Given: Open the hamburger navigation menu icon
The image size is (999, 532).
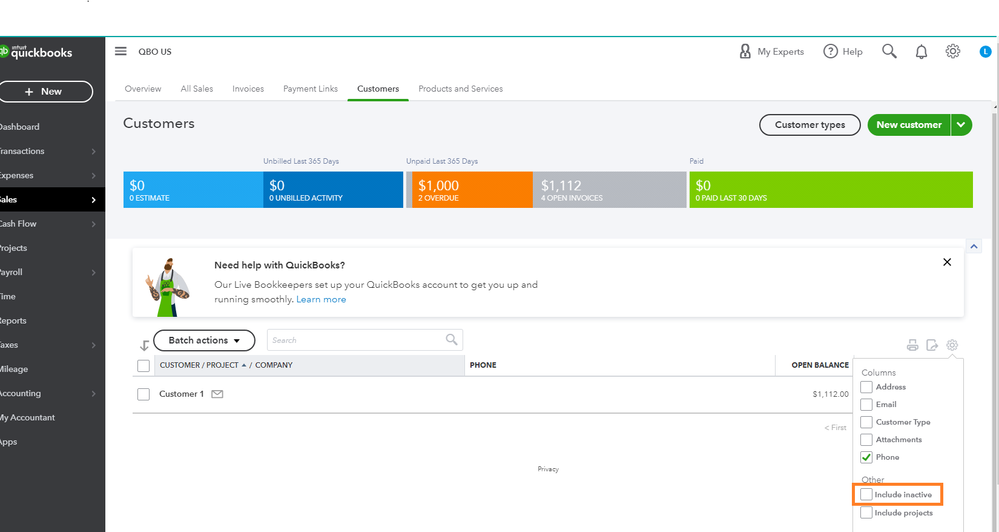Looking at the screenshot, I should coord(120,51).
